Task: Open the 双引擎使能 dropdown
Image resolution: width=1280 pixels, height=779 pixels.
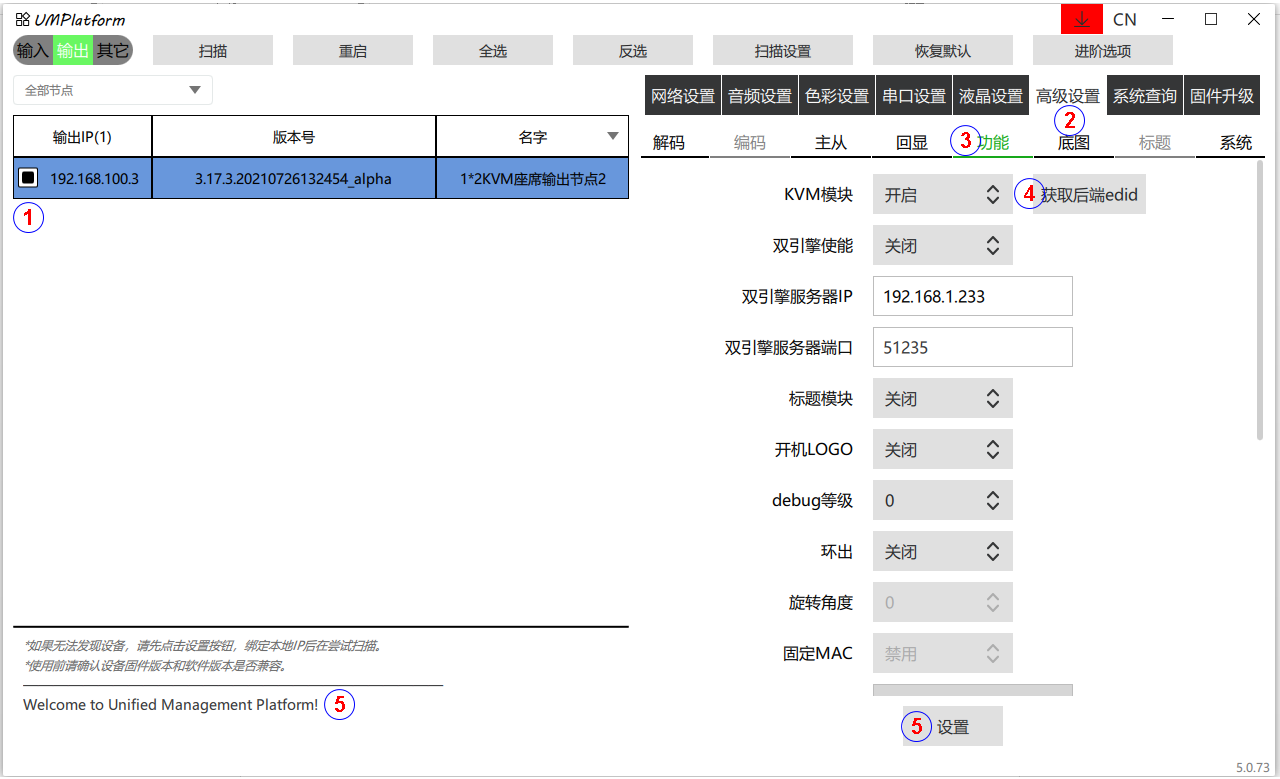Action: click(x=942, y=246)
